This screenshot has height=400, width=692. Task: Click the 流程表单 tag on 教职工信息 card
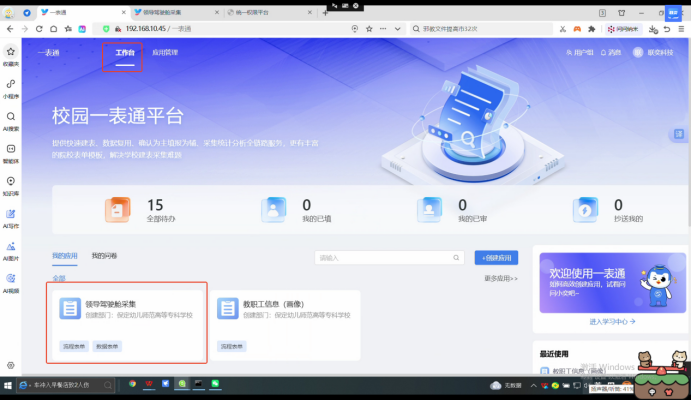231,347
